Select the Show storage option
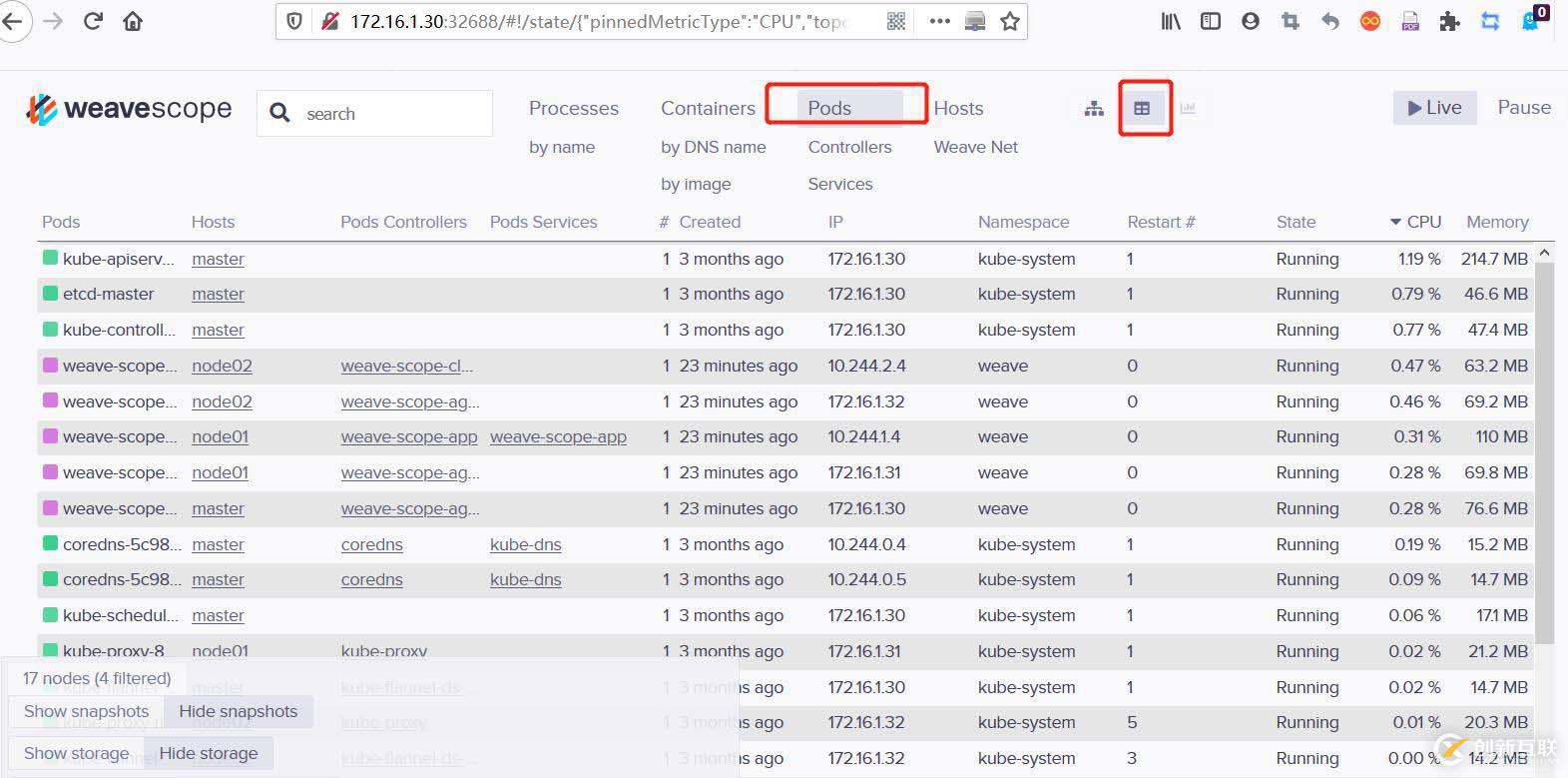Image resolution: width=1568 pixels, height=778 pixels. pos(76,753)
